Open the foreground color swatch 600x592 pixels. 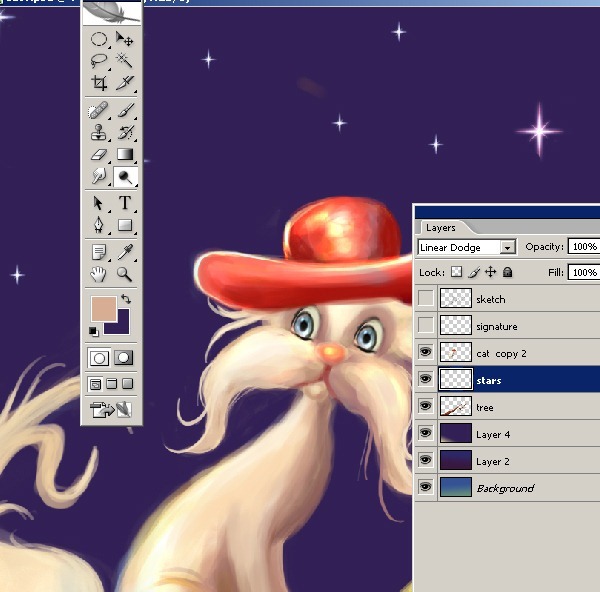click(102, 309)
